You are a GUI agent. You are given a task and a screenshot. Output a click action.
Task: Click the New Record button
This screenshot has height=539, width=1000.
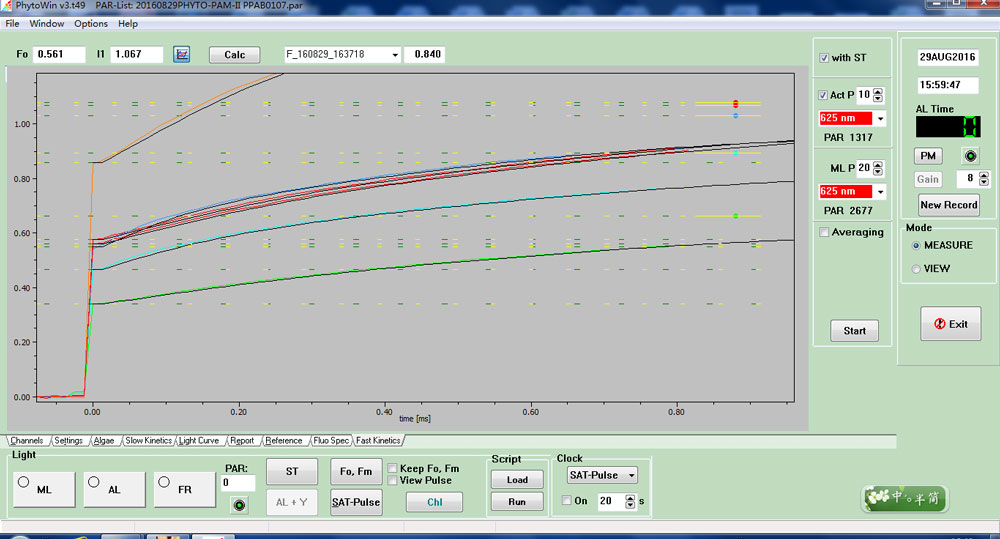[948, 204]
